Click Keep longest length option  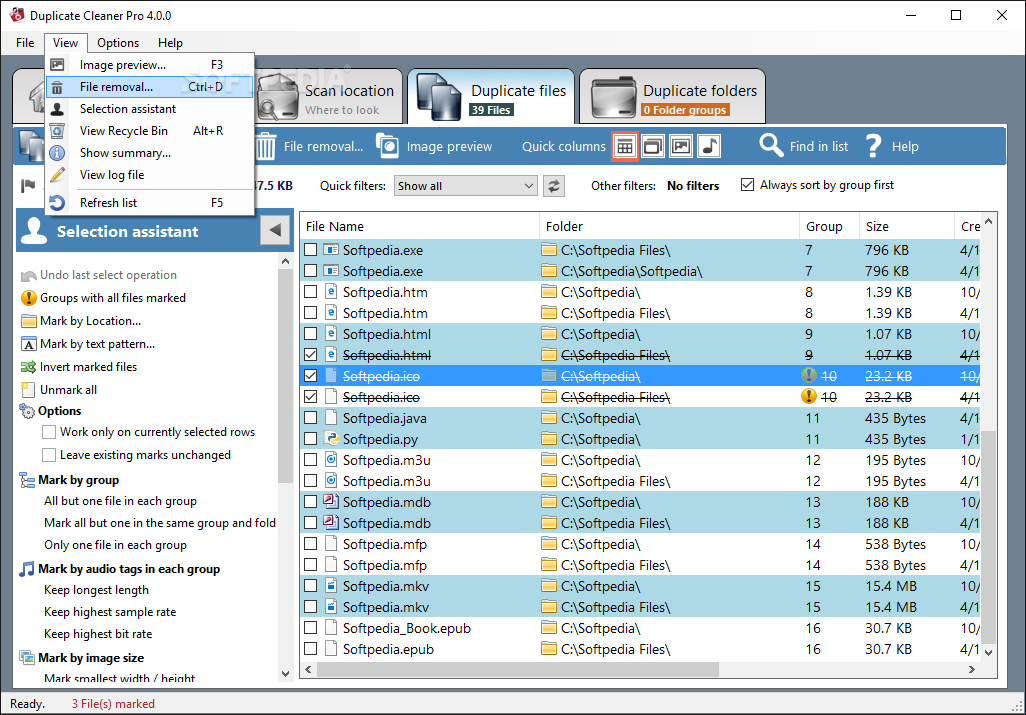pyautogui.click(x=96, y=590)
